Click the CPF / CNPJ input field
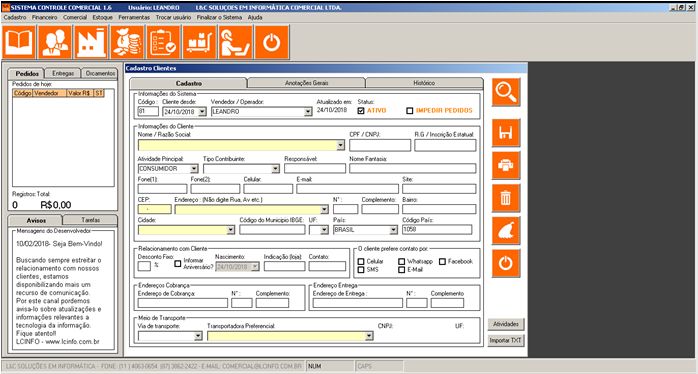698x374 pixels. [x=380, y=145]
